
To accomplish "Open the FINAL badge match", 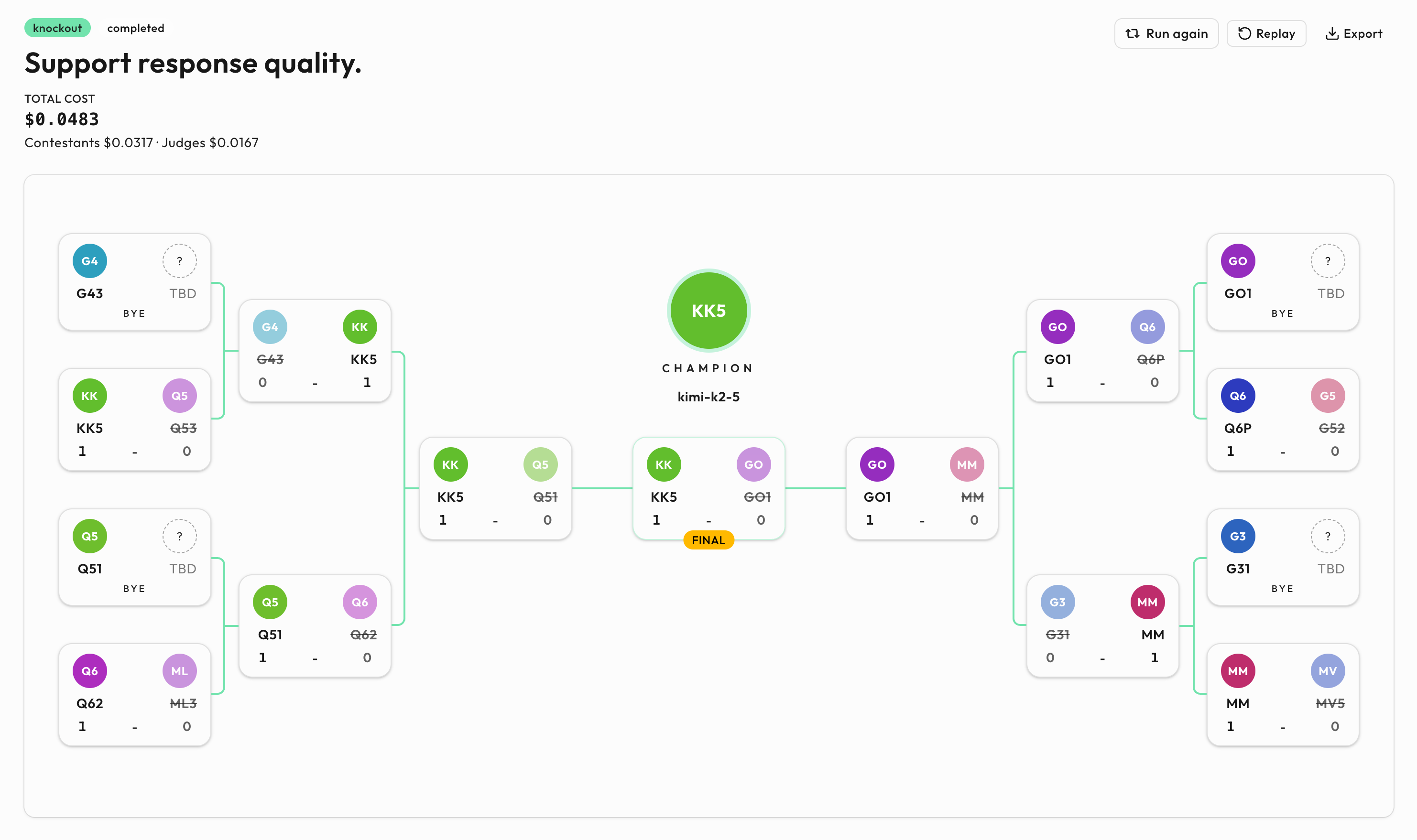I will tap(708, 540).
